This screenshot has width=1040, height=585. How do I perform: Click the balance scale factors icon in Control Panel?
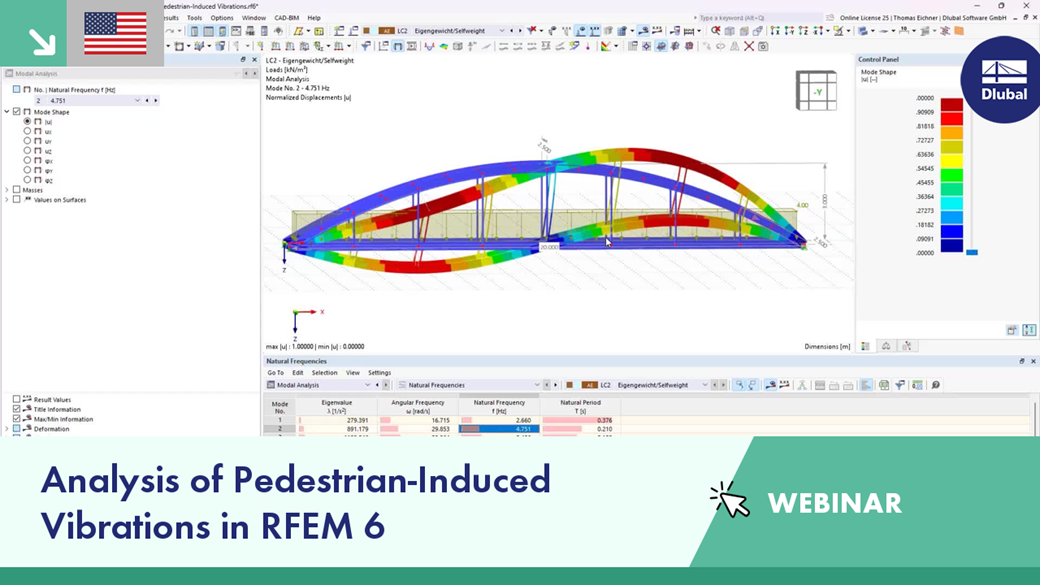[886, 346]
